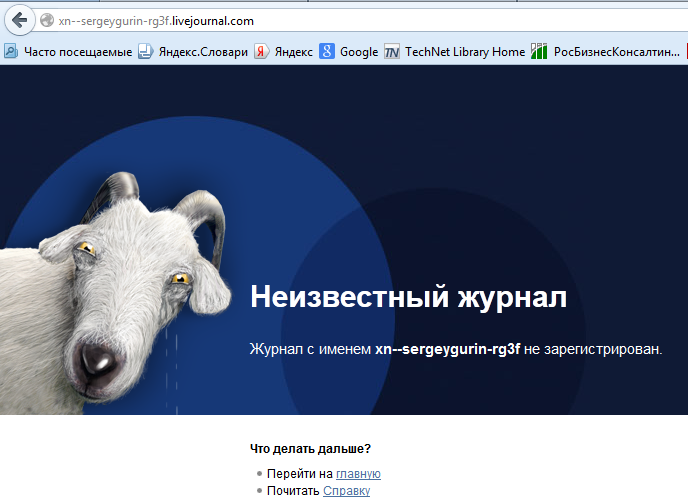This screenshot has width=688, height=499.
Task: Follow the главную link
Action: pyautogui.click(x=358, y=474)
